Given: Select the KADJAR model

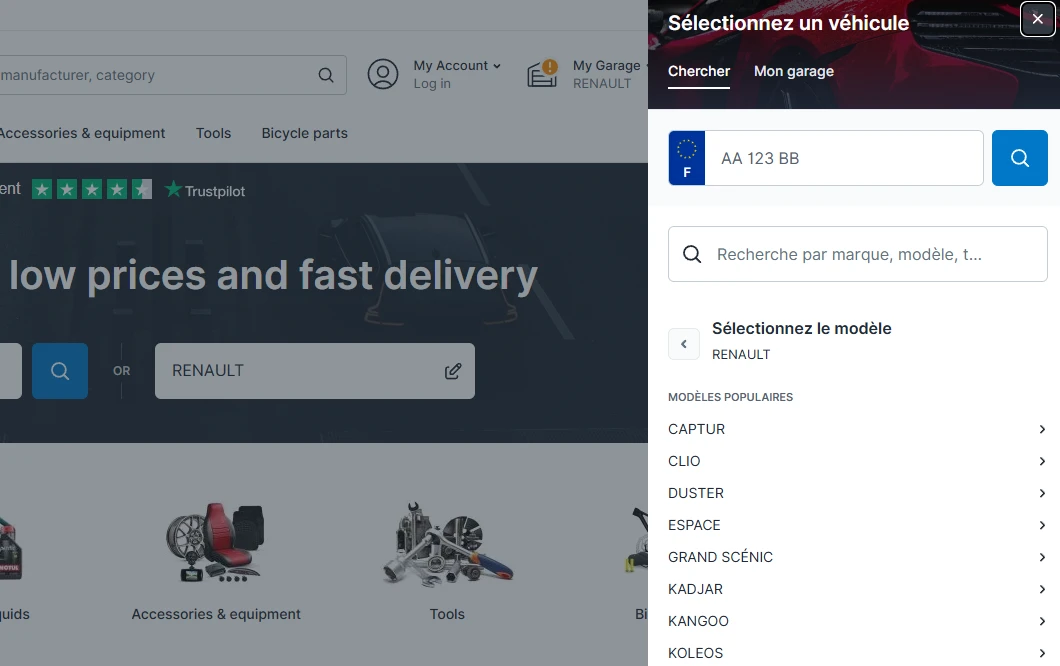Looking at the screenshot, I should click(x=857, y=589).
